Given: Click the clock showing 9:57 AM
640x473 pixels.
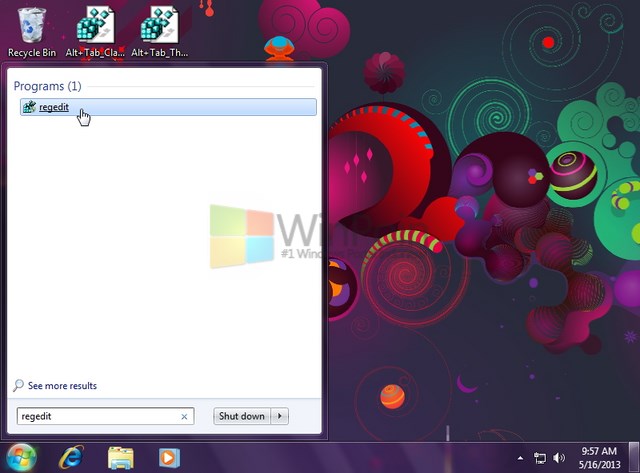Looking at the screenshot, I should (599, 458).
